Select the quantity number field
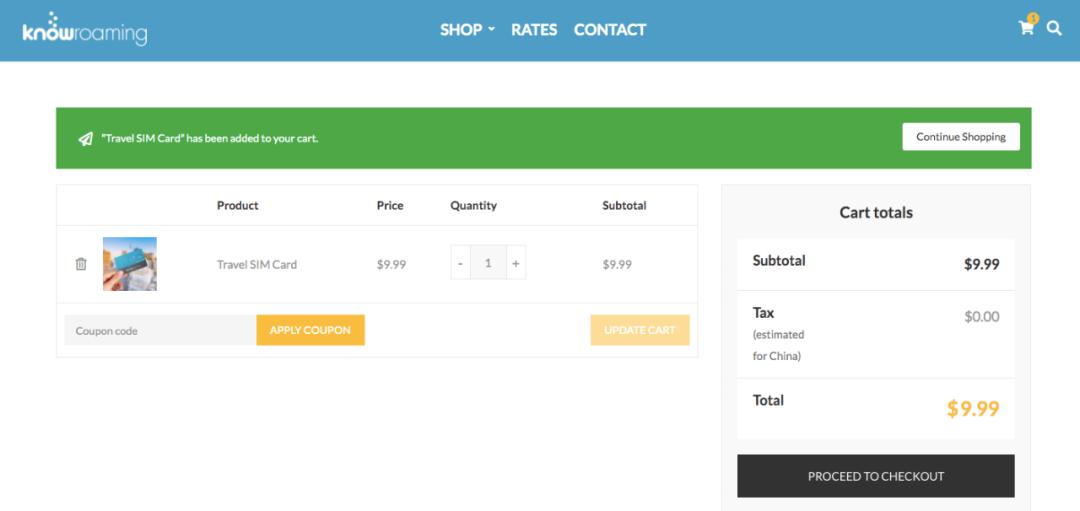Image resolution: width=1080 pixels, height=511 pixels. point(488,263)
